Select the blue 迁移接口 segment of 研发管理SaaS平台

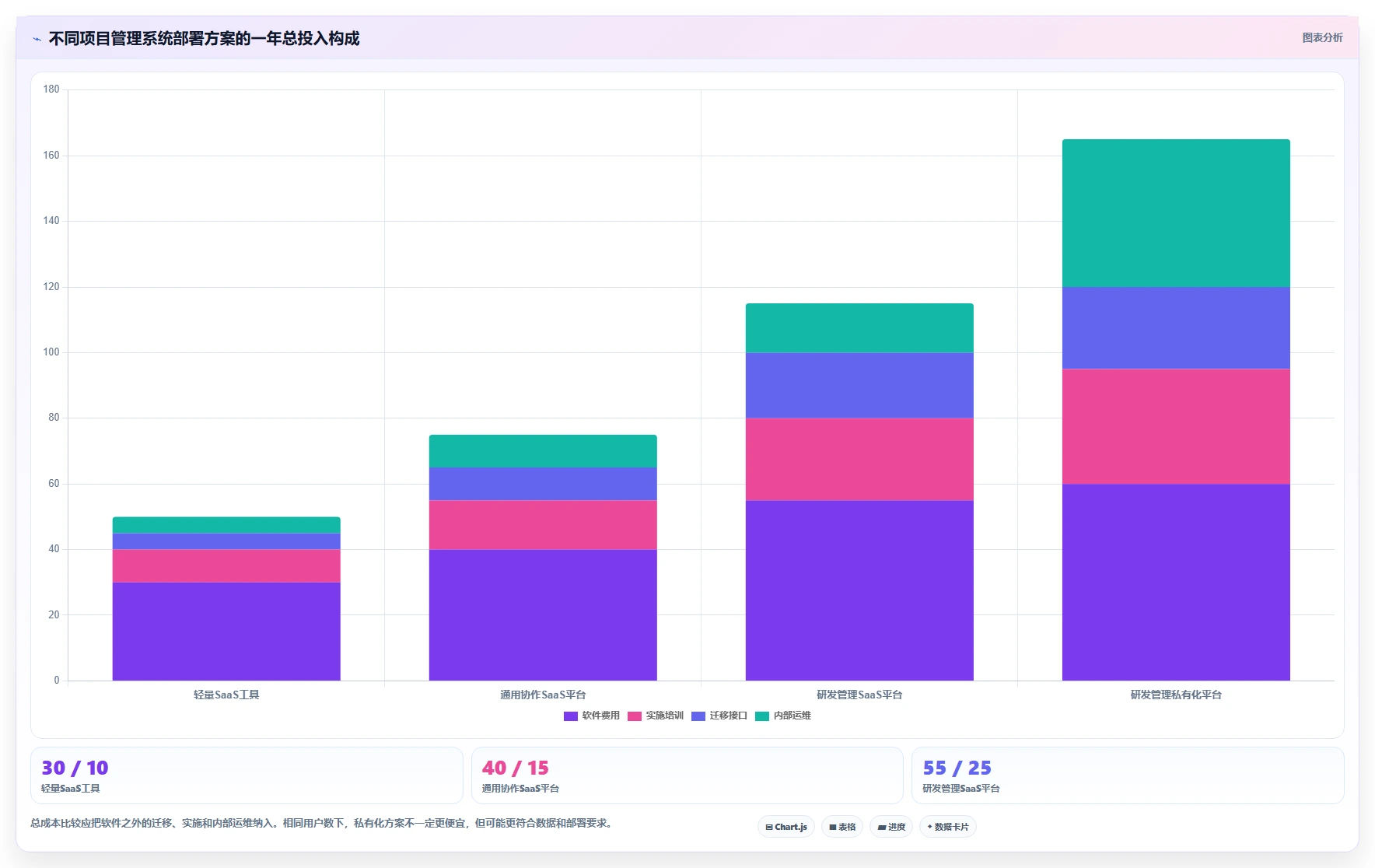coord(859,386)
